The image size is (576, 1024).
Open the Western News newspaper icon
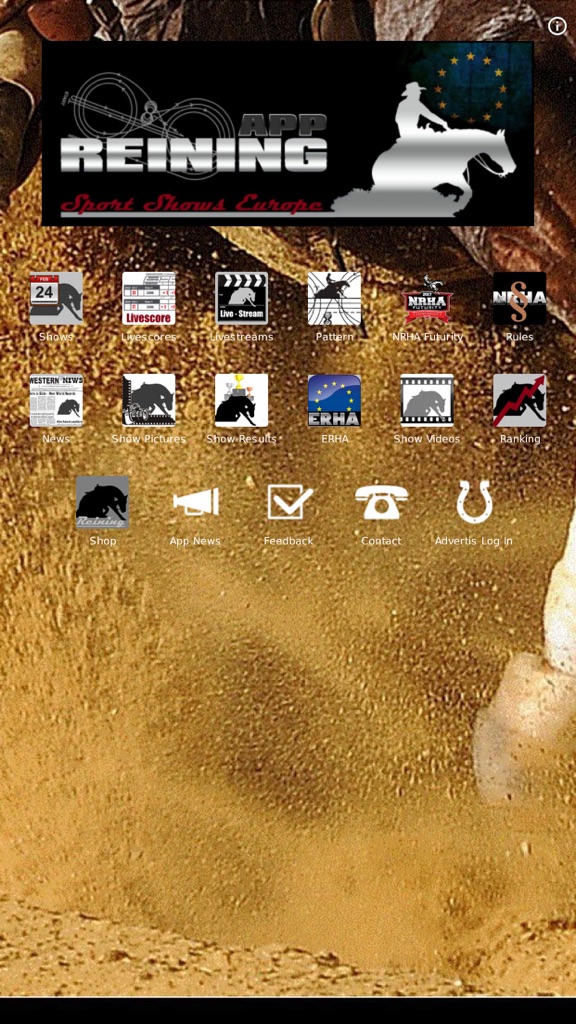point(56,400)
